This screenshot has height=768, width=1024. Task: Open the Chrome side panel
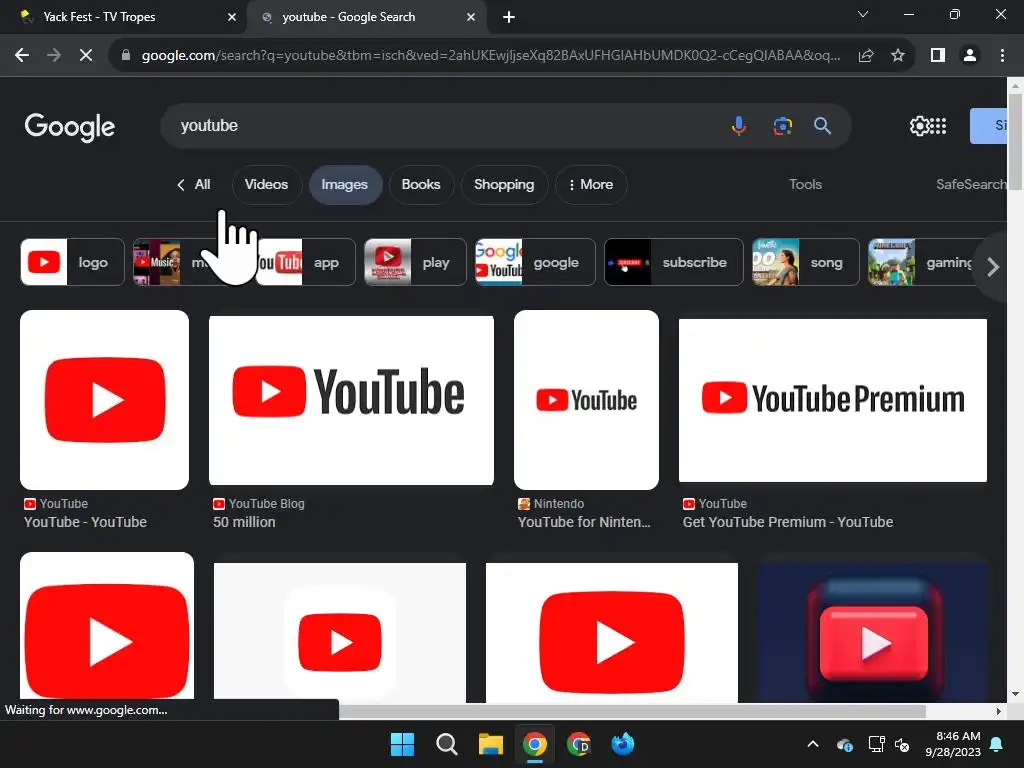(x=938, y=56)
